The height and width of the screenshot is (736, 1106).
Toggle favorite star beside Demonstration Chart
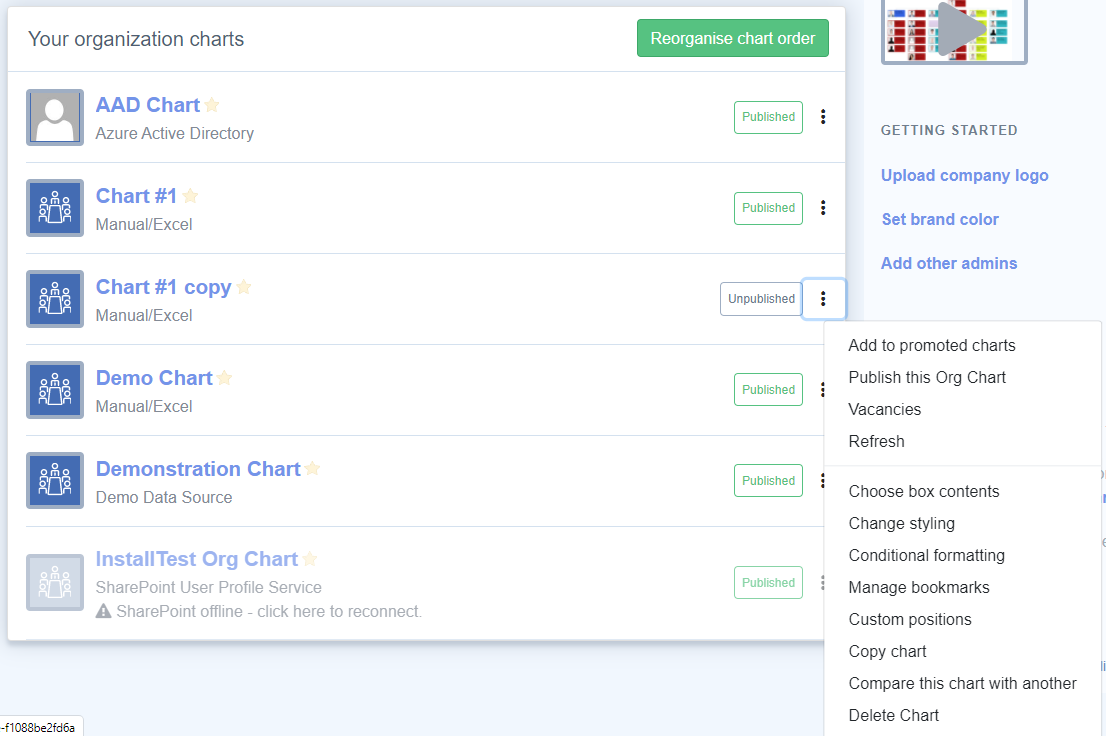click(x=313, y=469)
